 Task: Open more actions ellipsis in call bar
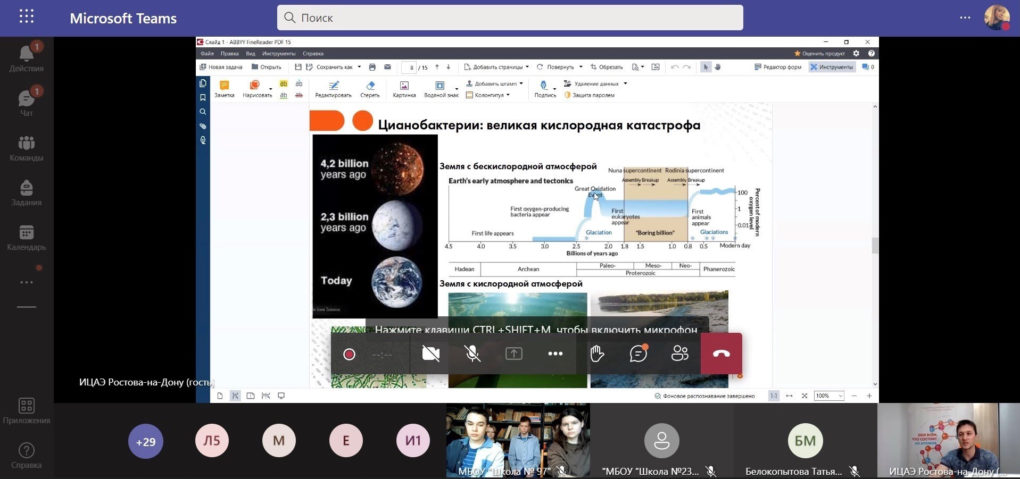point(555,353)
